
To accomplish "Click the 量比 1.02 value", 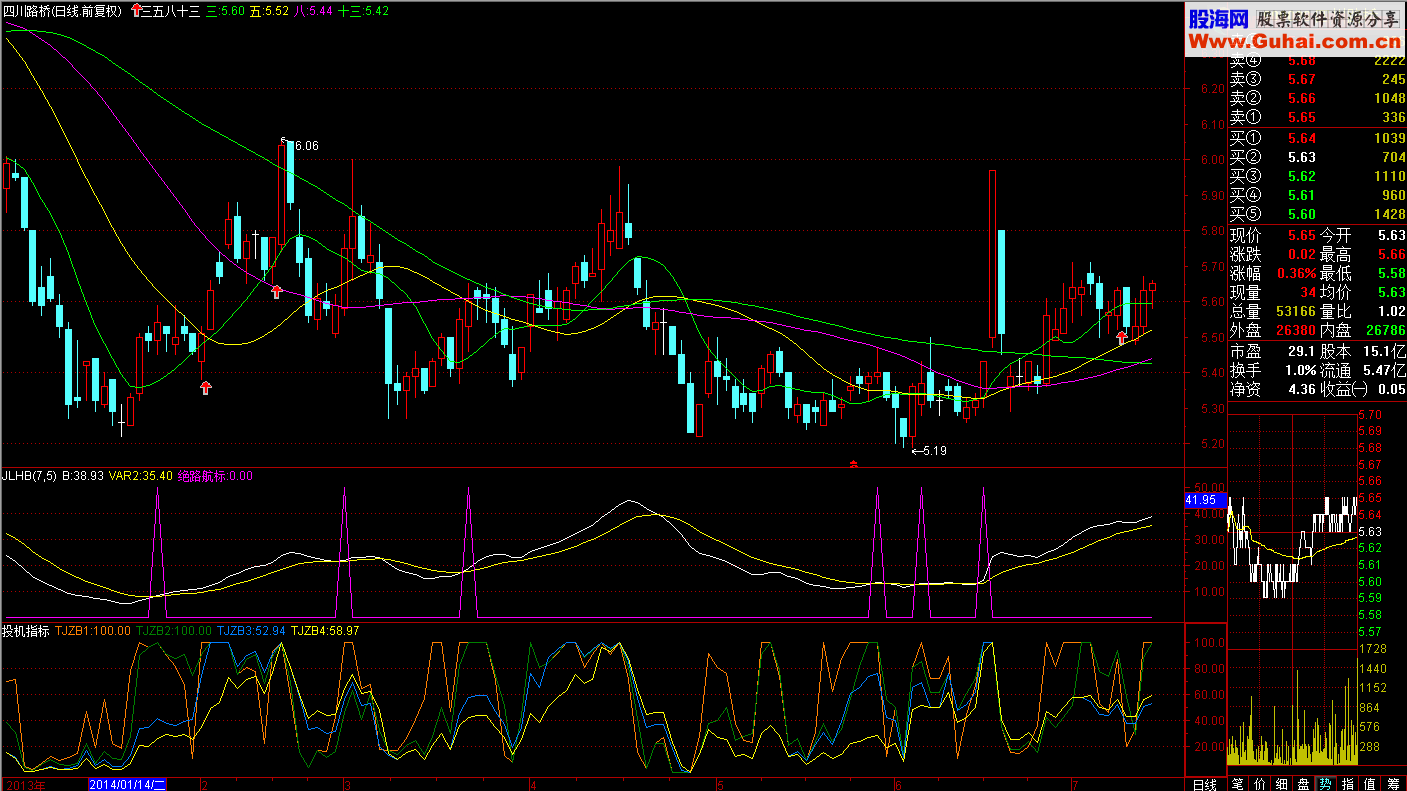I will [1391, 312].
